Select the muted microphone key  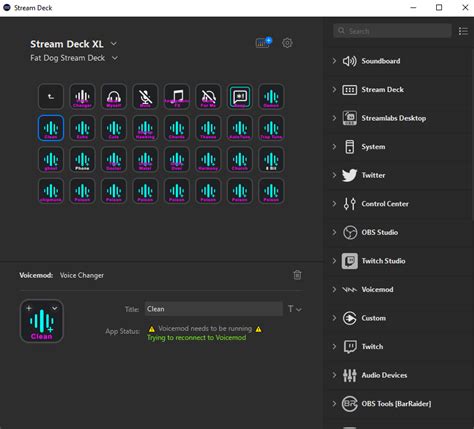click(145, 97)
